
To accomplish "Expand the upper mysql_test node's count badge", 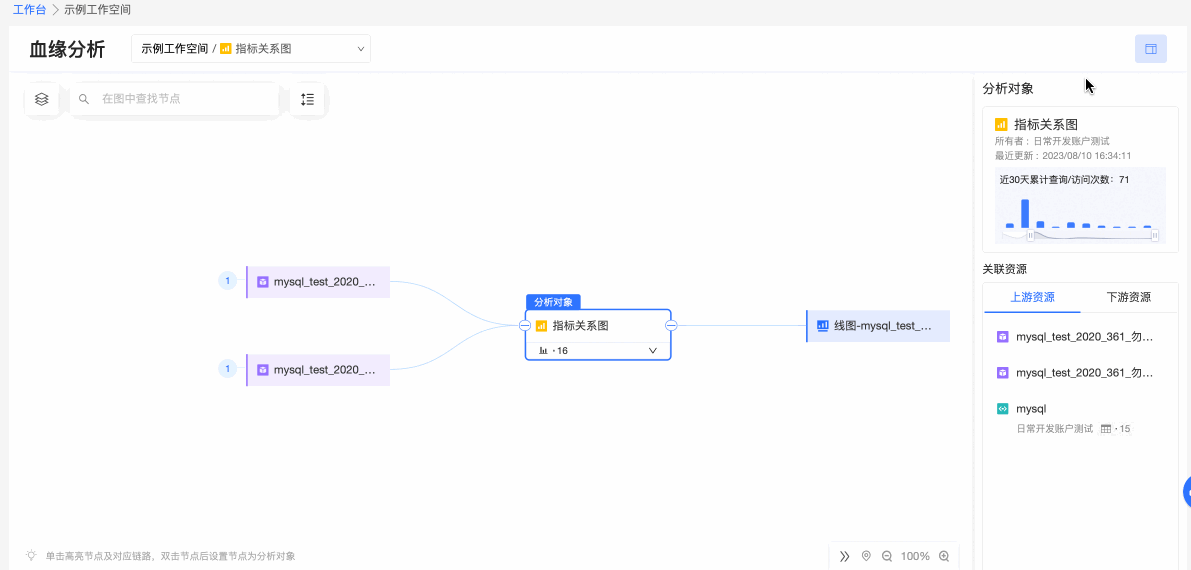I will tap(227, 281).
